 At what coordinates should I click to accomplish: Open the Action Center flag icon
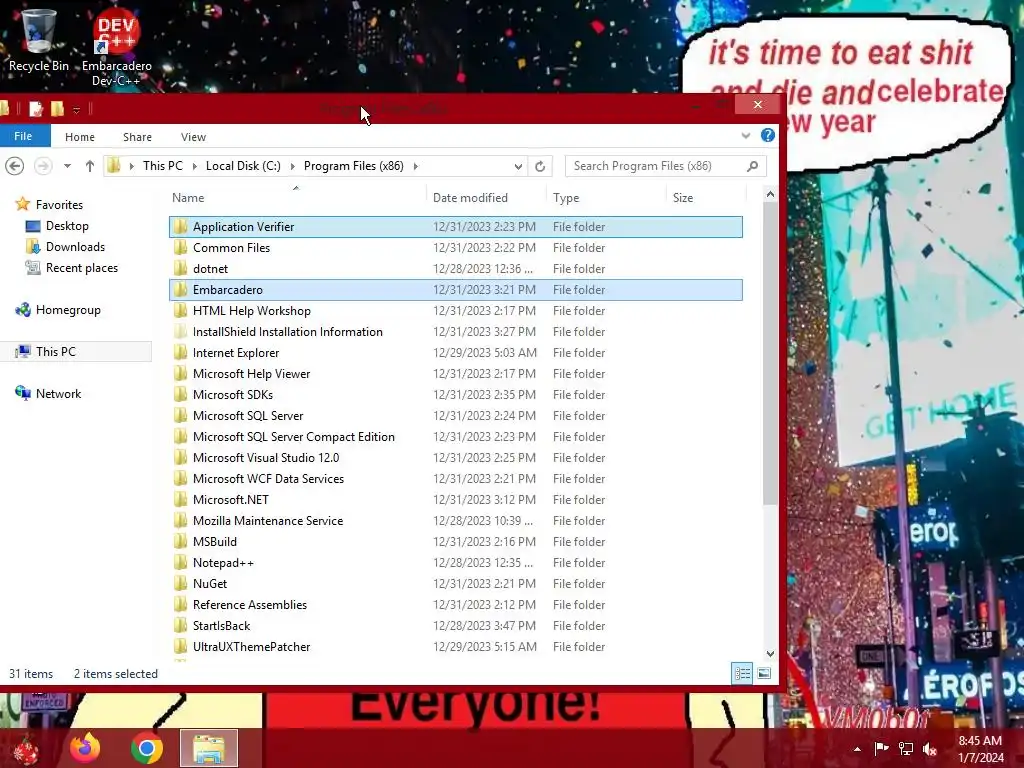click(881, 748)
